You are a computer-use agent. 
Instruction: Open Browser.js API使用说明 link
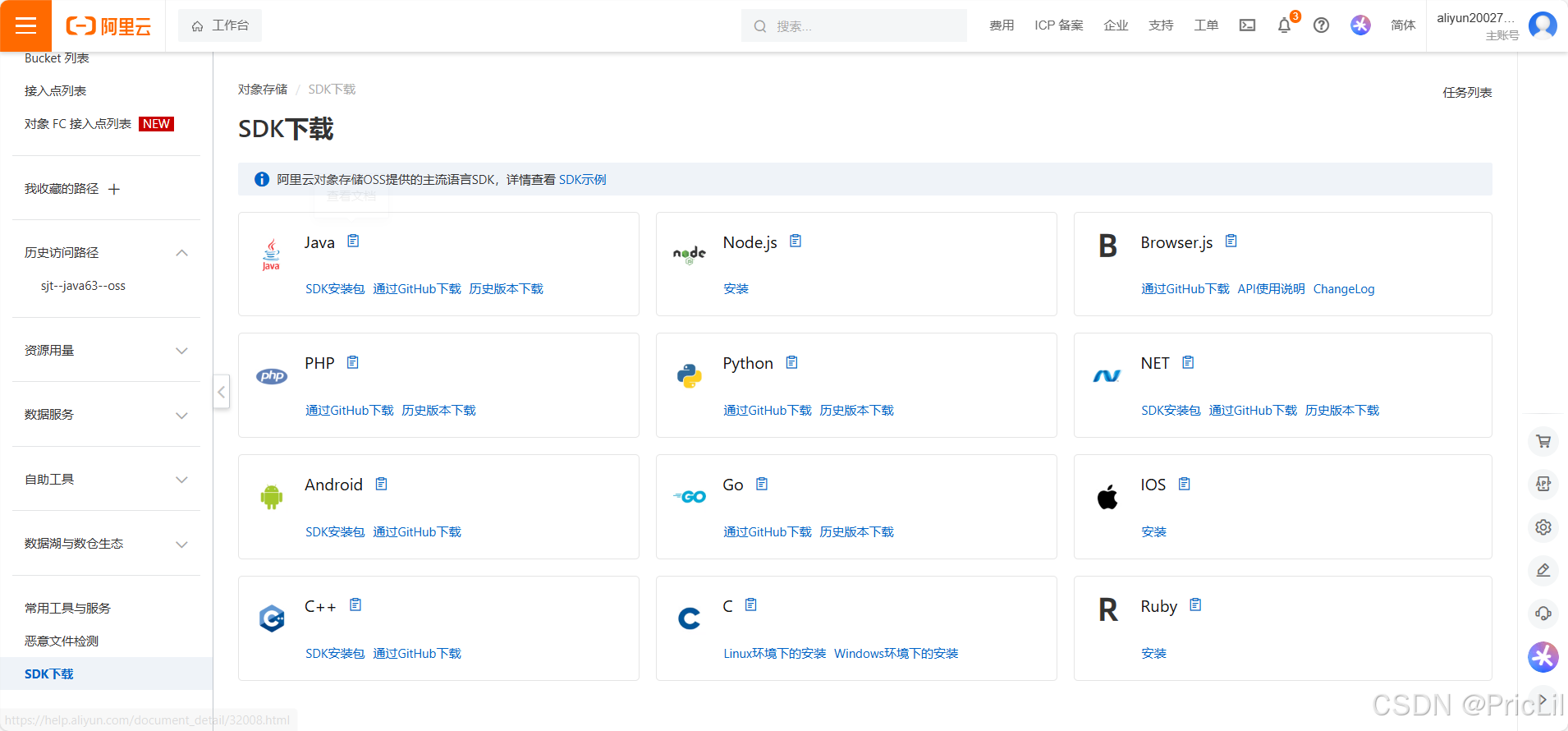pyautogui.click(x=1272, y=289)
